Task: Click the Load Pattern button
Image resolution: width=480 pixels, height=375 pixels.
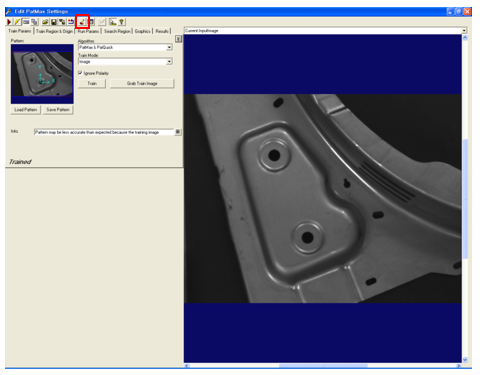Action: point(26,110)
